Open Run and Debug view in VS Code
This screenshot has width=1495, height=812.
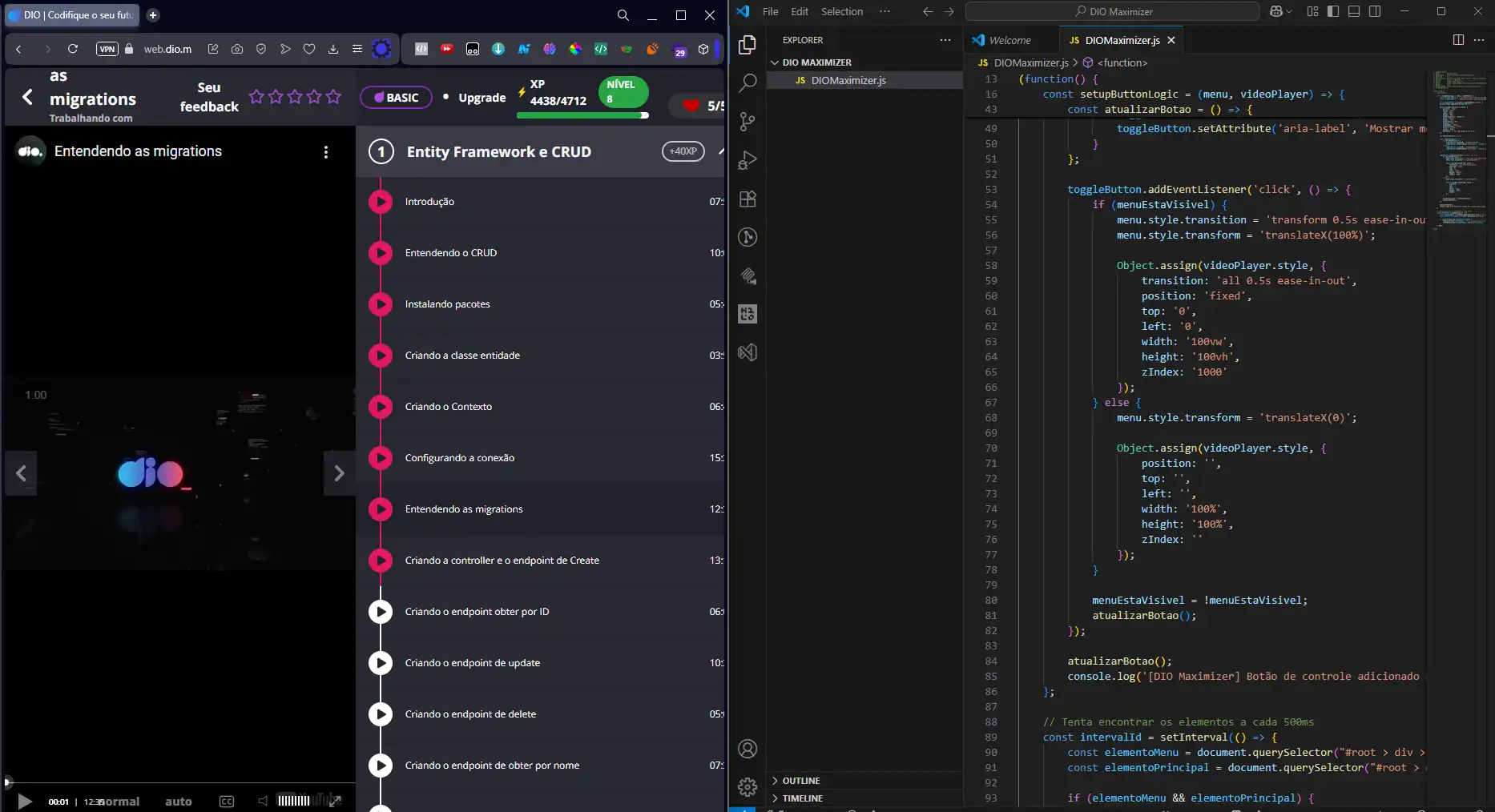747,159
